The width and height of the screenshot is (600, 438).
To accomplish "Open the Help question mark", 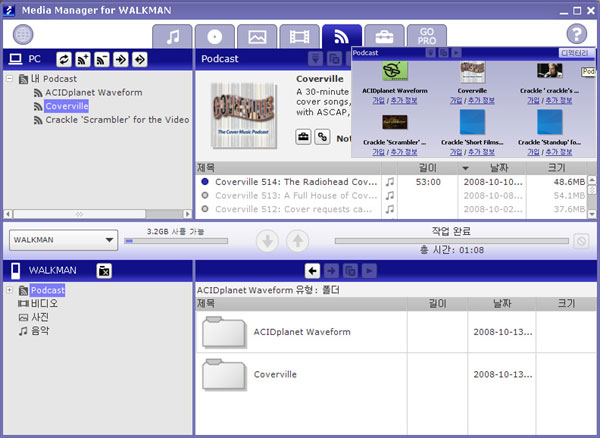I will [576, 34].
